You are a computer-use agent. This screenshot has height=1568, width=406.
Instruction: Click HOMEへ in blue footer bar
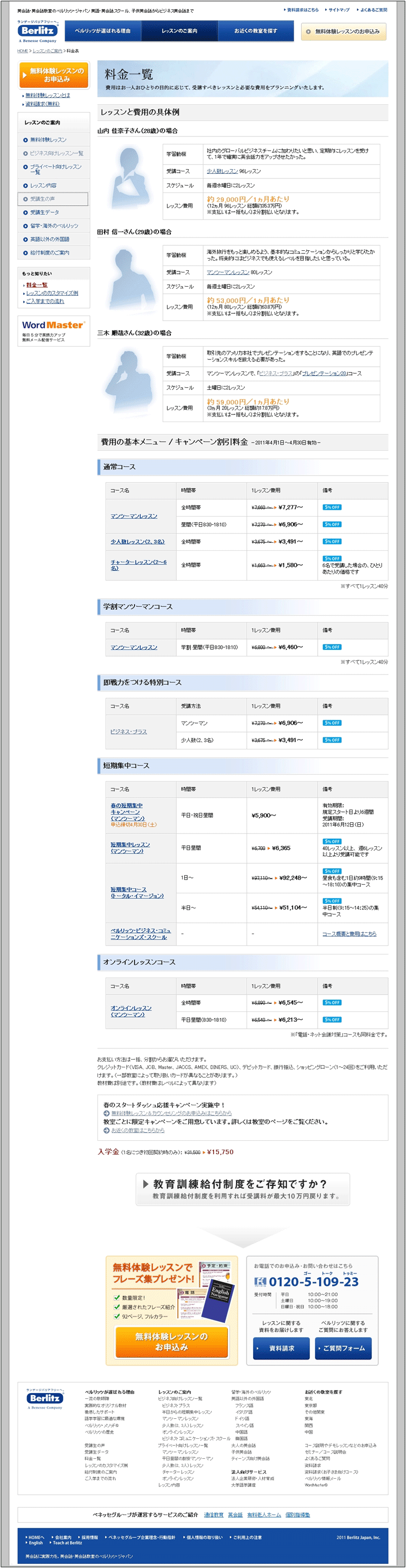click(36, 1537)
